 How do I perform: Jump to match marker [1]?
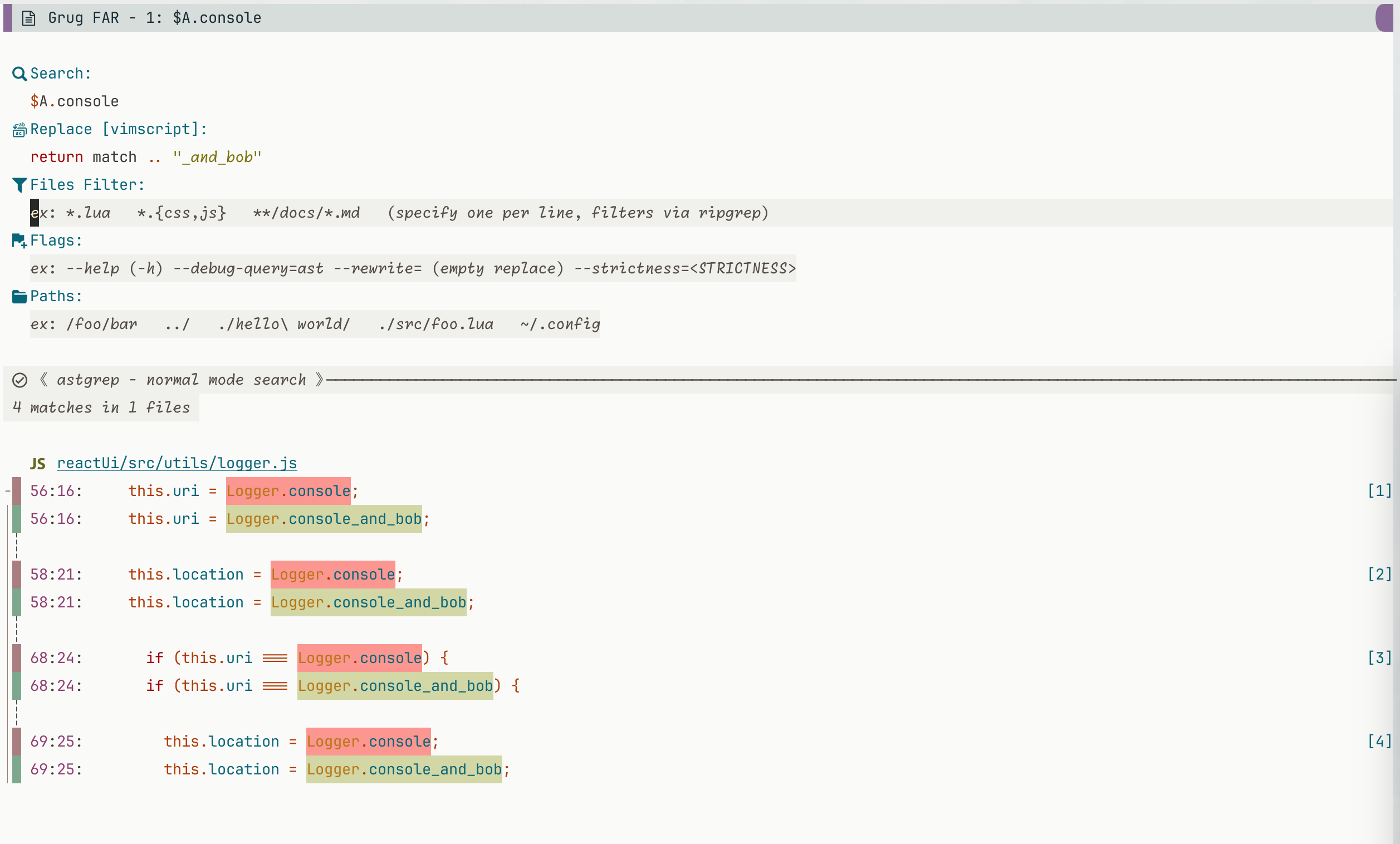click(x=1379, y=490)
